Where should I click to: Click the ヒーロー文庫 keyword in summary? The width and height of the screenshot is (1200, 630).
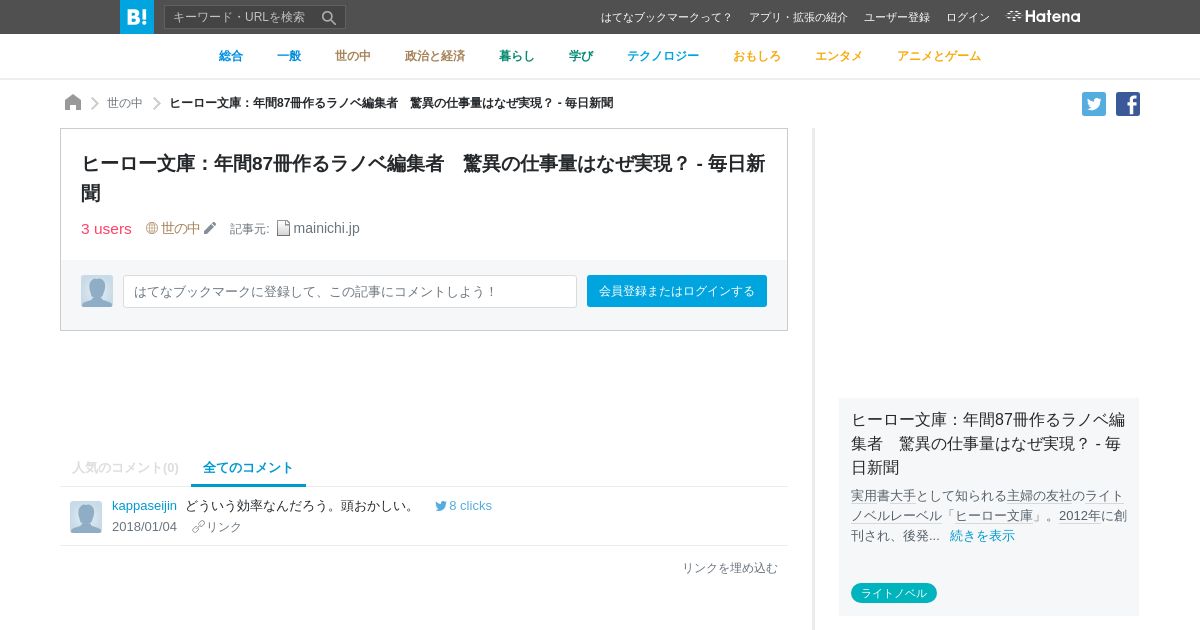[x=994, y=516]
